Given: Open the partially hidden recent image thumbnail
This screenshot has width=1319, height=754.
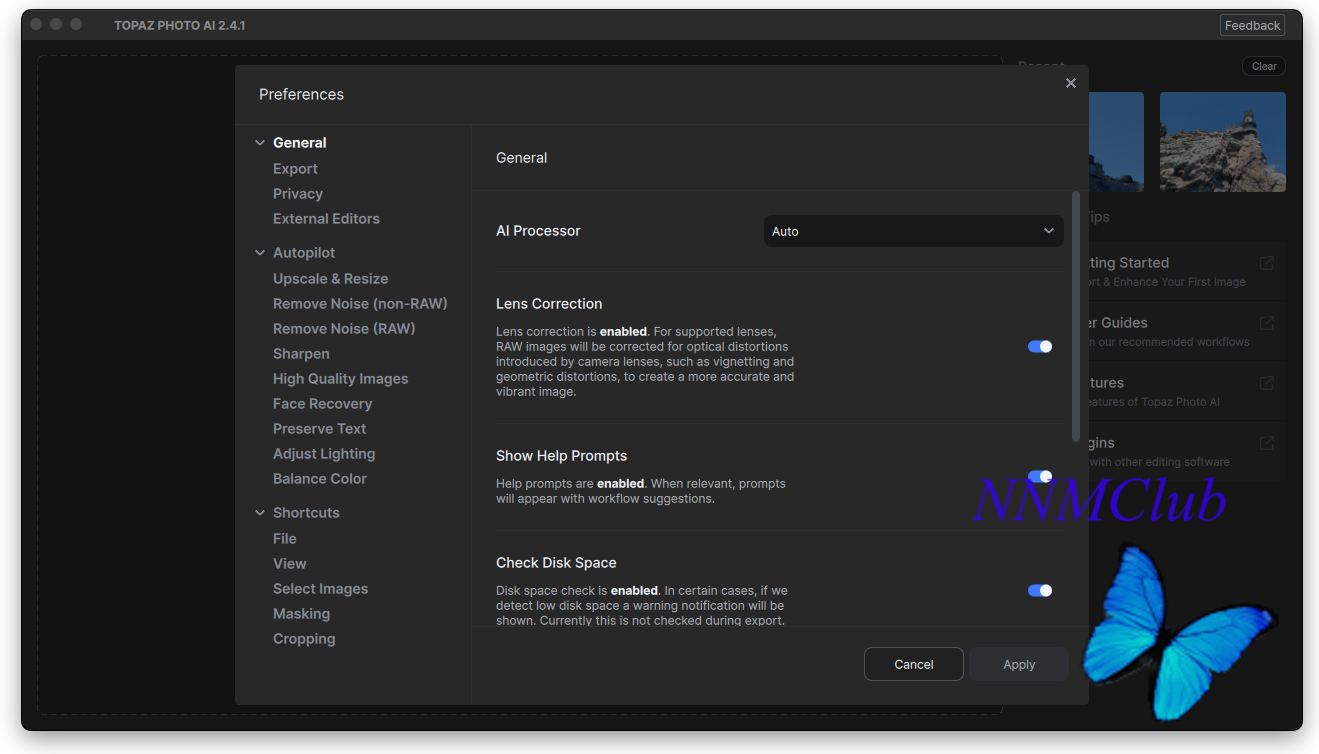Looking at the screenshot, I should pyautogui.click(x=1116, y=142).
